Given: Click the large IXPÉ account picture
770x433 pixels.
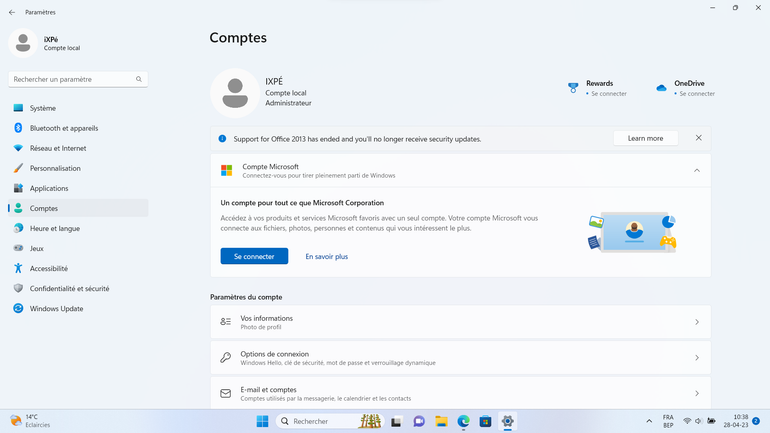Looking at the screenshot, I should tap(235, 93).
